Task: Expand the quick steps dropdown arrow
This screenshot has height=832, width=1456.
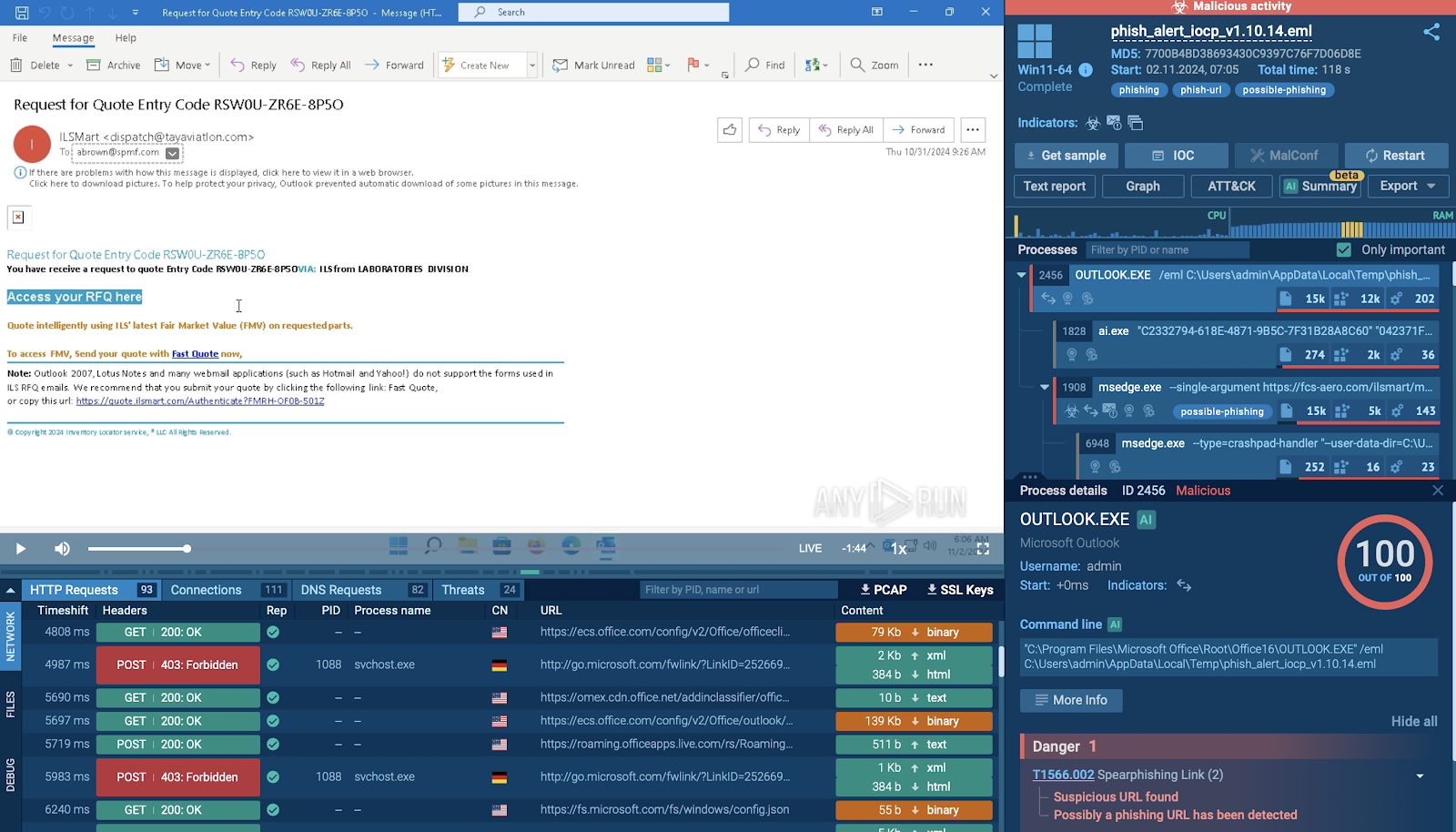Action: point(532,65)
